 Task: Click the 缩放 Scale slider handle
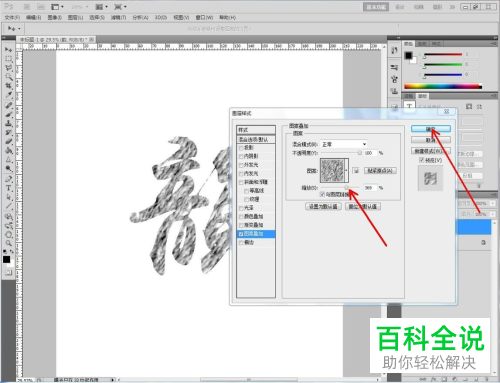[346, 188]
